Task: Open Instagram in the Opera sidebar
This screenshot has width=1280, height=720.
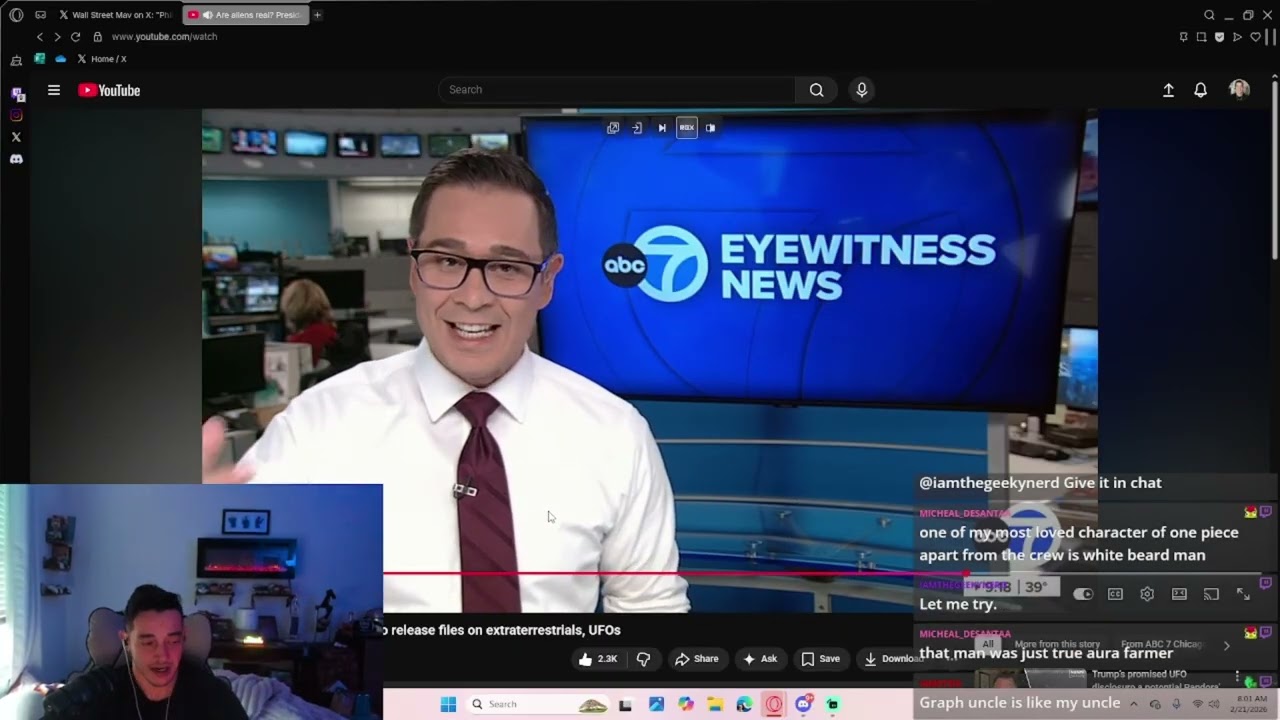Action: [x=16, y=116]
